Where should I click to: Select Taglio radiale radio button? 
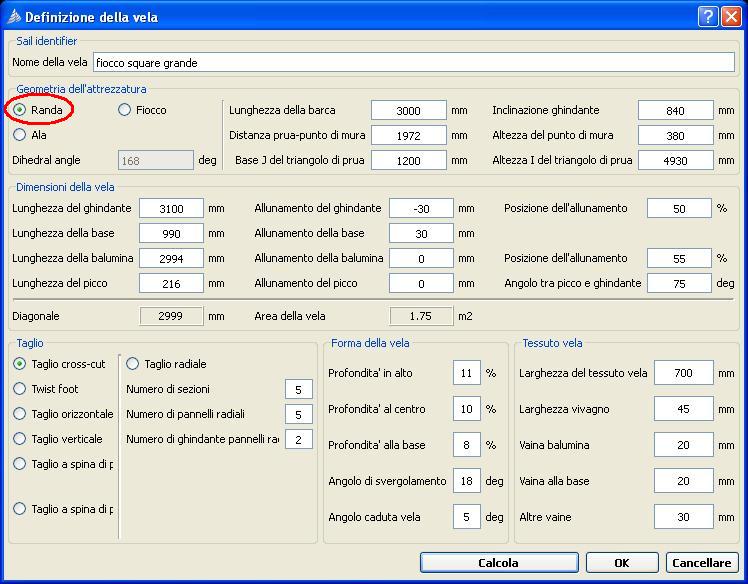pos(133,364)
